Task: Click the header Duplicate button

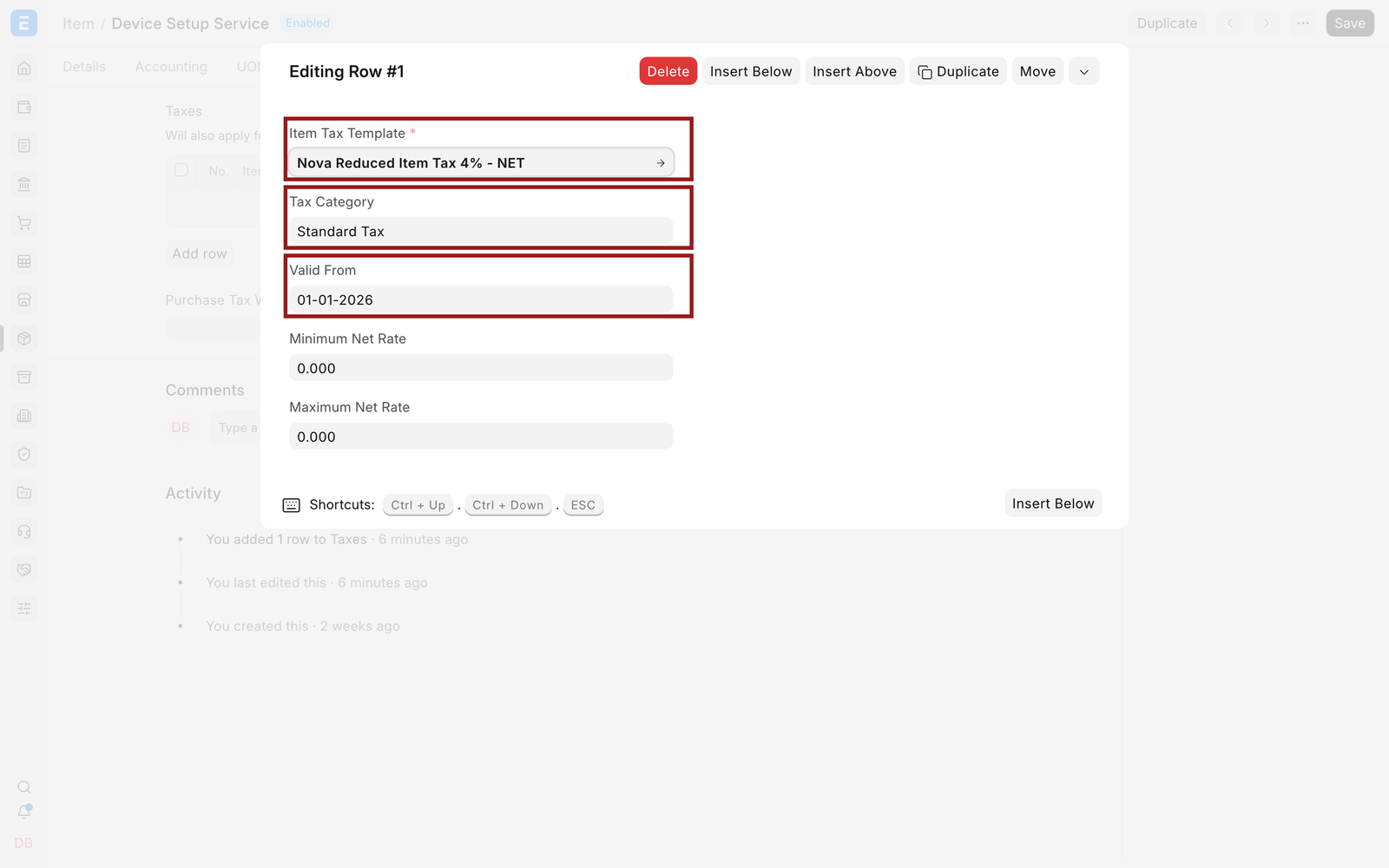Action: click(x=1168, y=23)
